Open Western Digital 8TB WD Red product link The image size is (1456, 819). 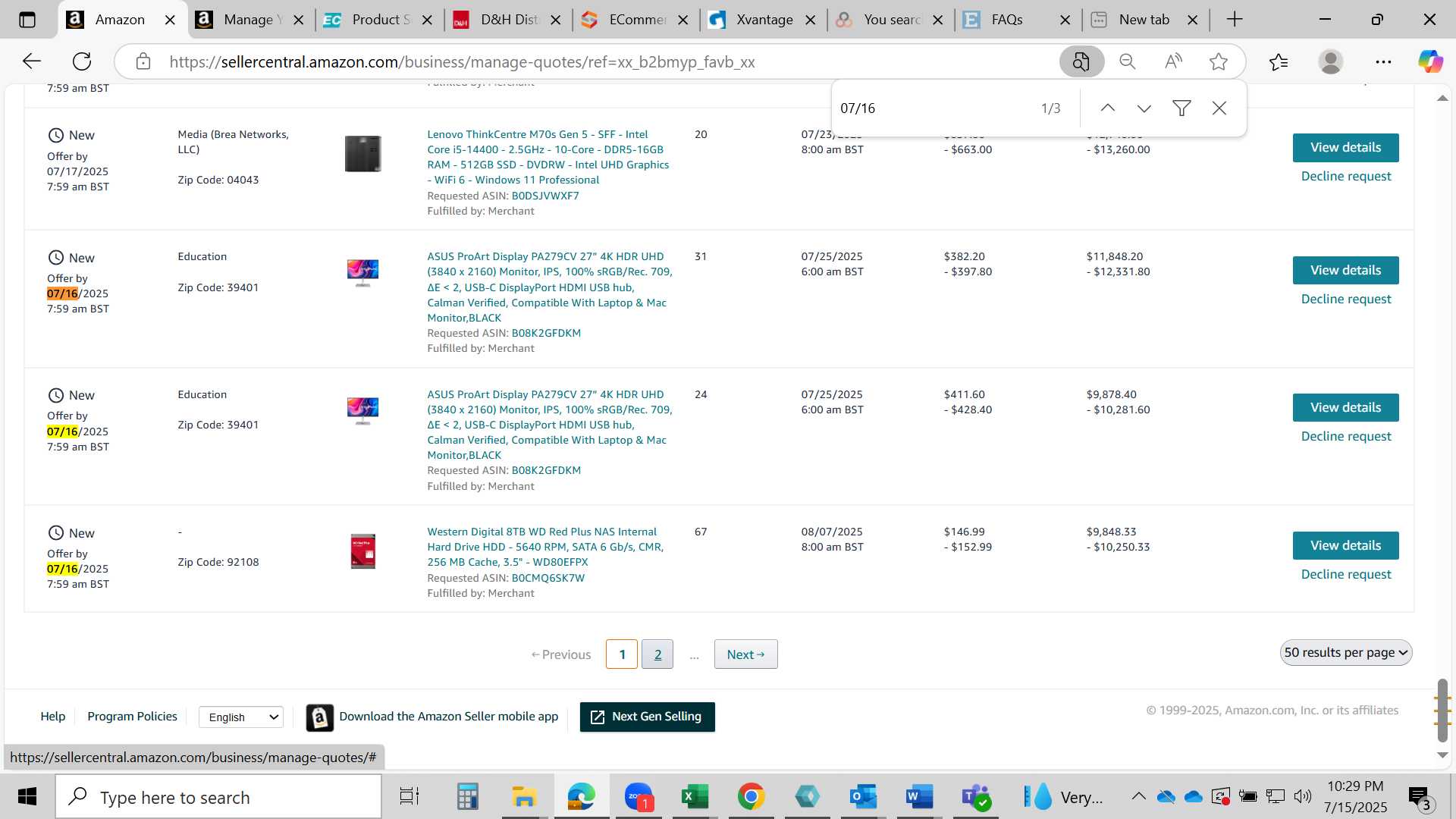pyautogui.click(x=545, y=547)
